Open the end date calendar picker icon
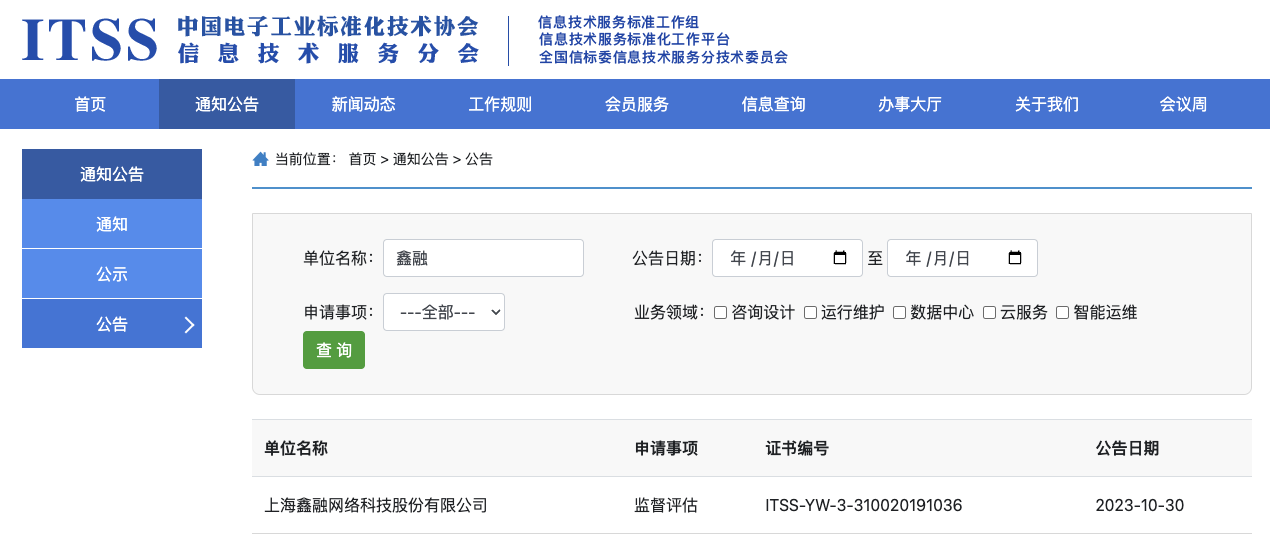This screenshot has height=534, width=1270. [1015, 258]
